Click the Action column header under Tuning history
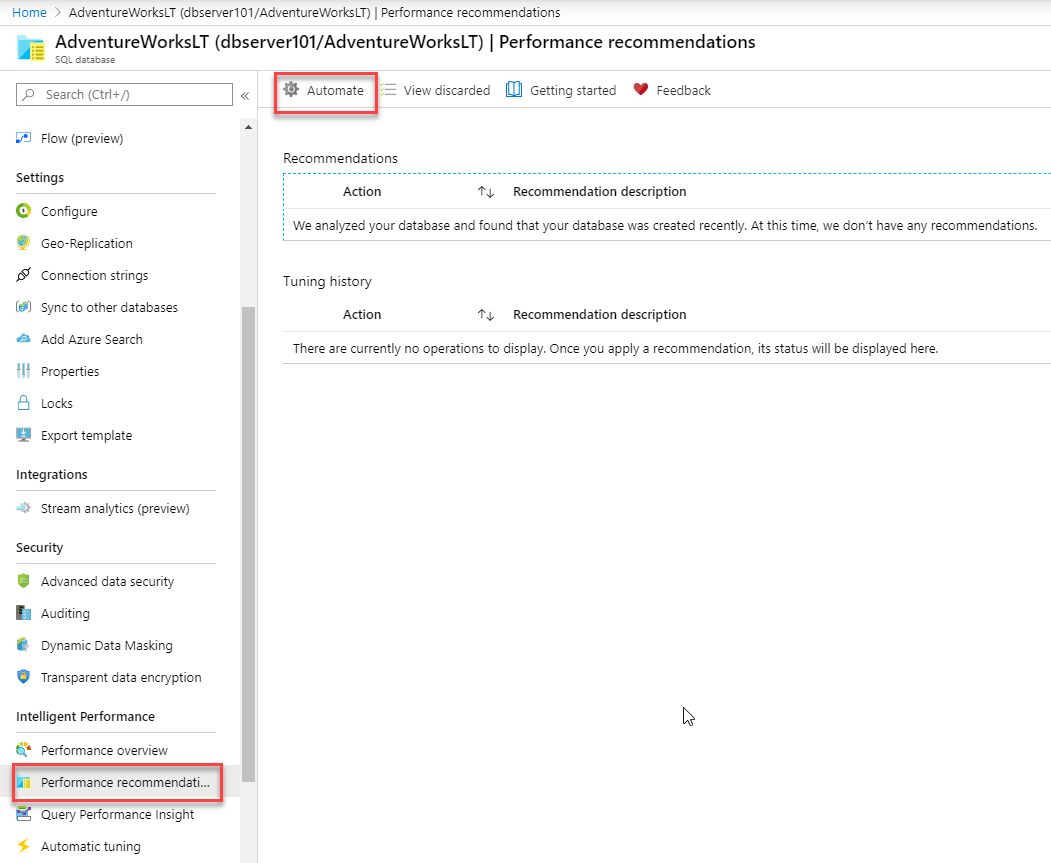This screenshot has height=863, width=1051. 362,314
